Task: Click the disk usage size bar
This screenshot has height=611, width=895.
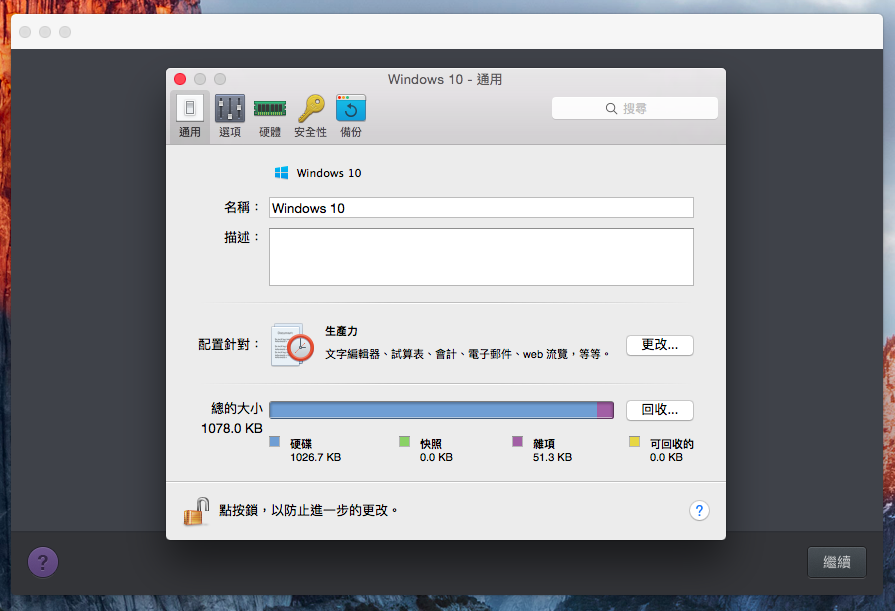Action: click(441, 410)
